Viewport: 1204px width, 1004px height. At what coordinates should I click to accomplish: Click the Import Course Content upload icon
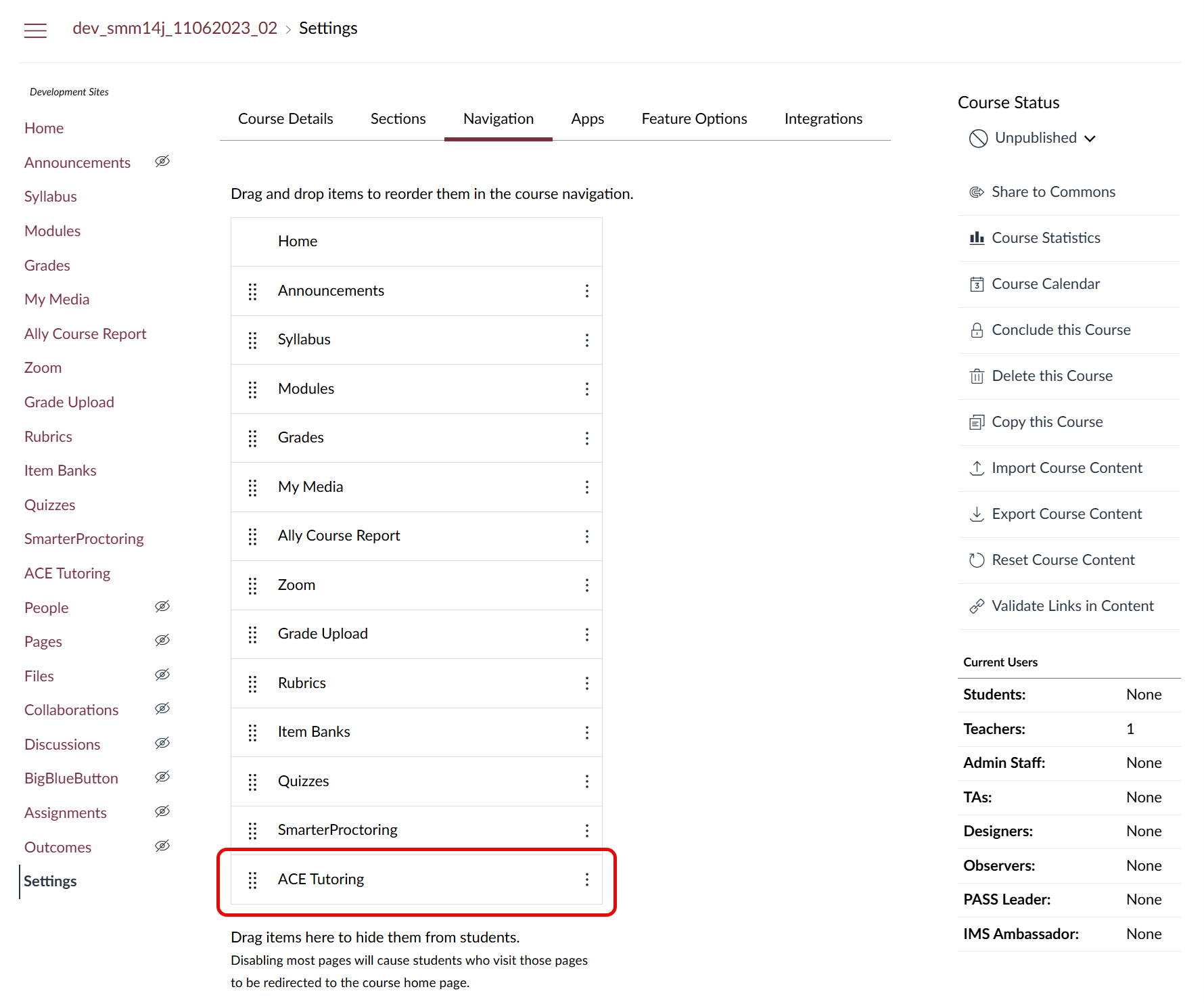click(977, 468)
